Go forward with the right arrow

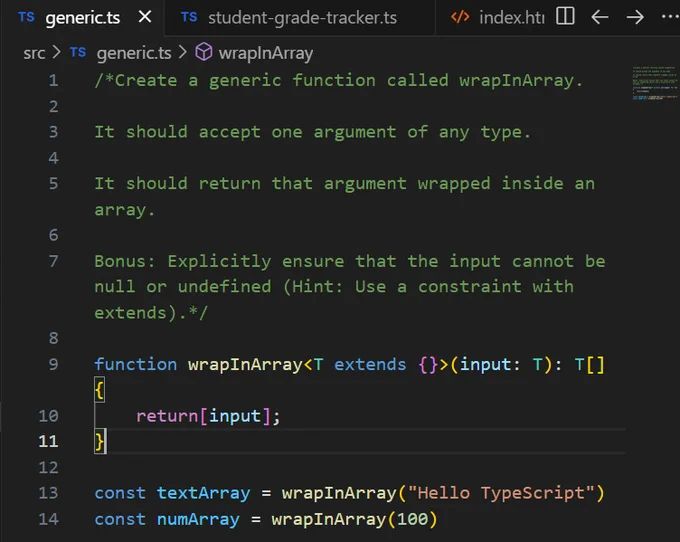(635, 17)
